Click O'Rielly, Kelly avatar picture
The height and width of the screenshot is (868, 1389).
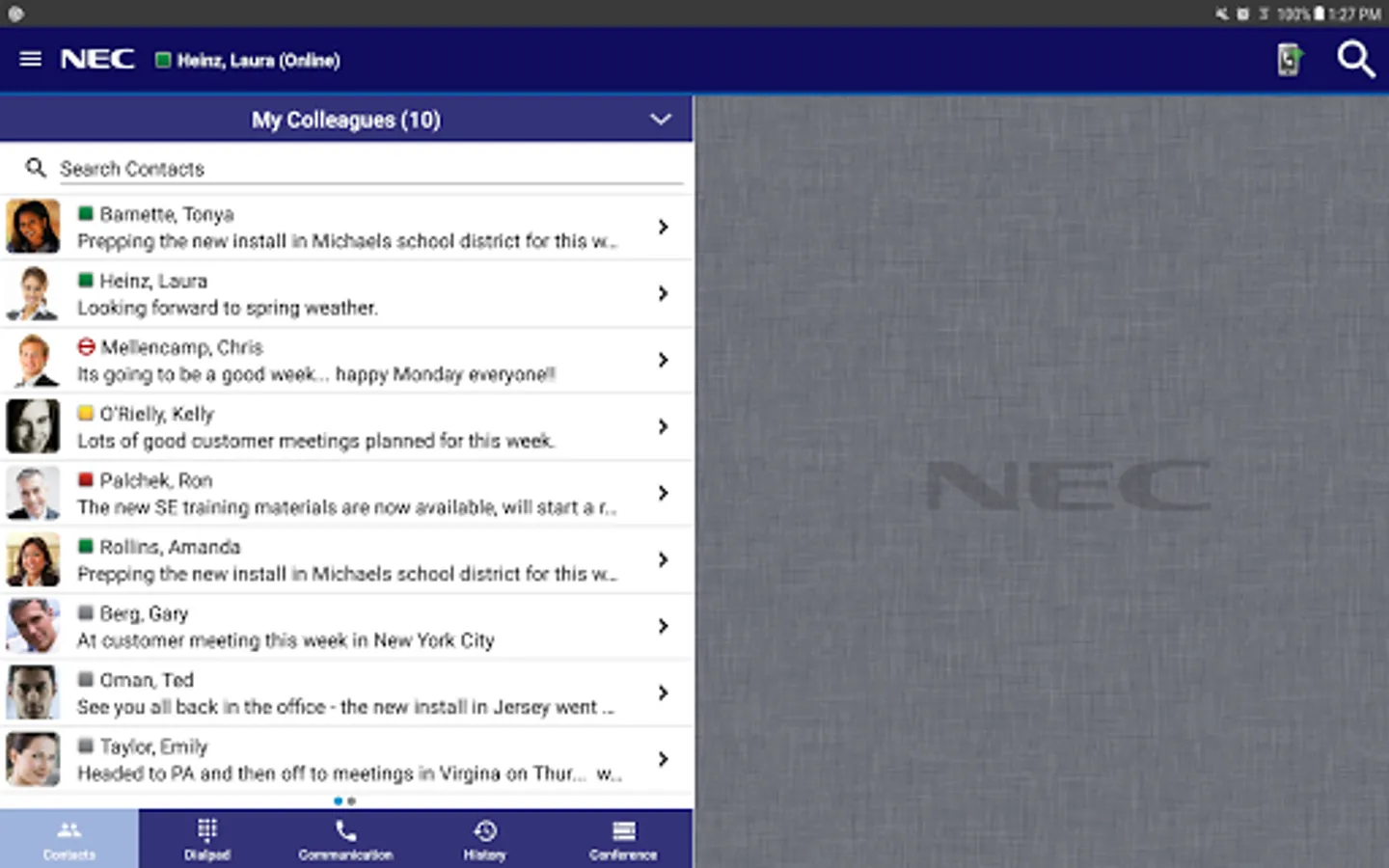point(33,426)
